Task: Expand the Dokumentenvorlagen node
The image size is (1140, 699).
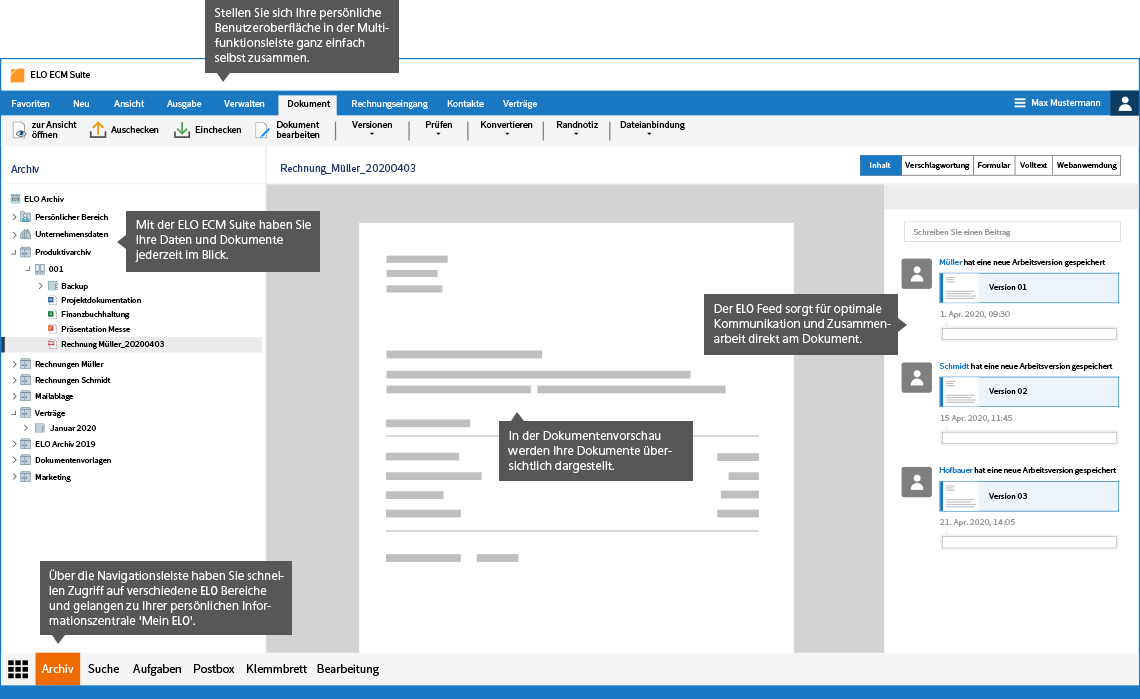Action: [x=14, y=460]
